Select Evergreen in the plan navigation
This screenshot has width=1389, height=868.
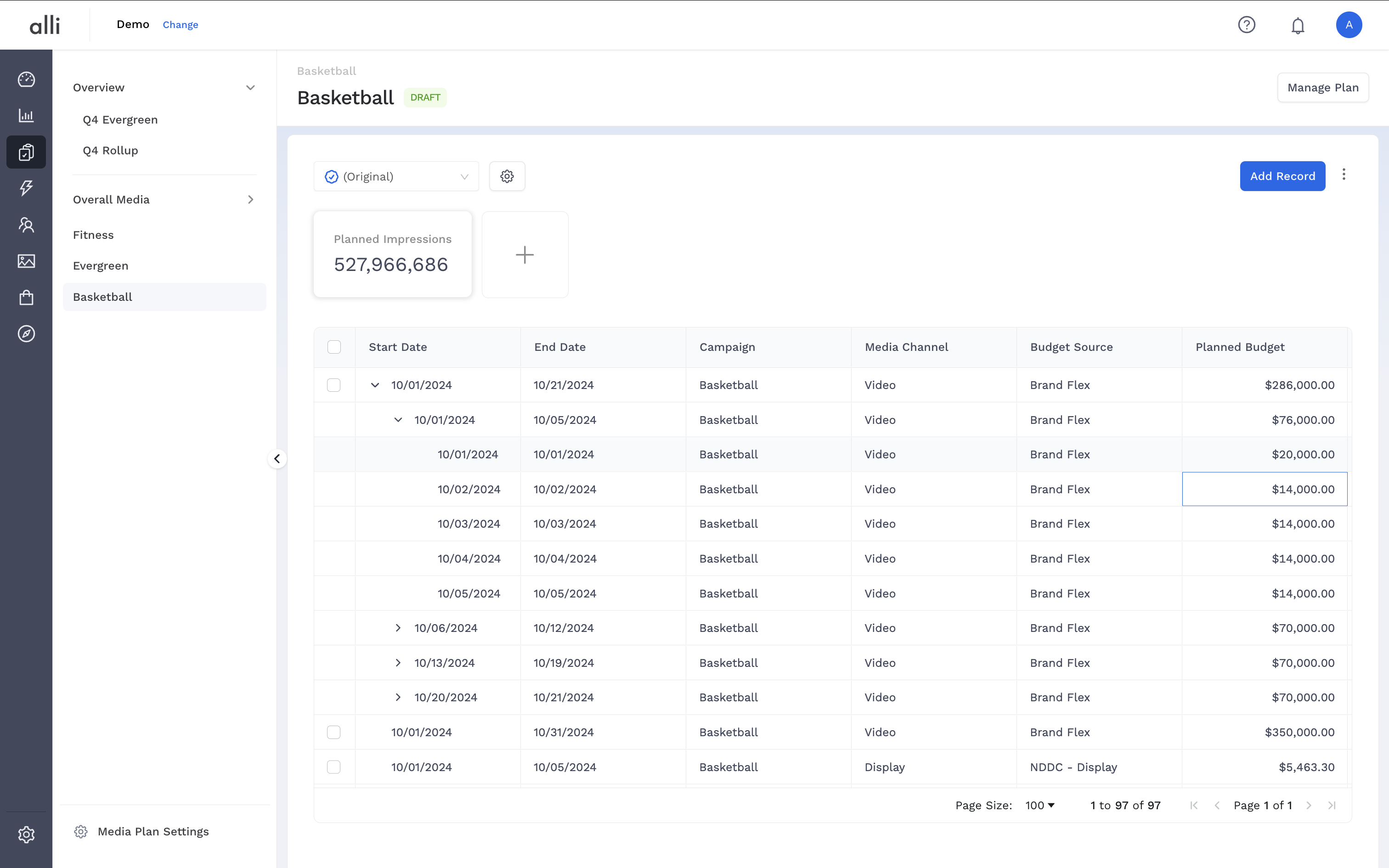(x=101, y=266)
